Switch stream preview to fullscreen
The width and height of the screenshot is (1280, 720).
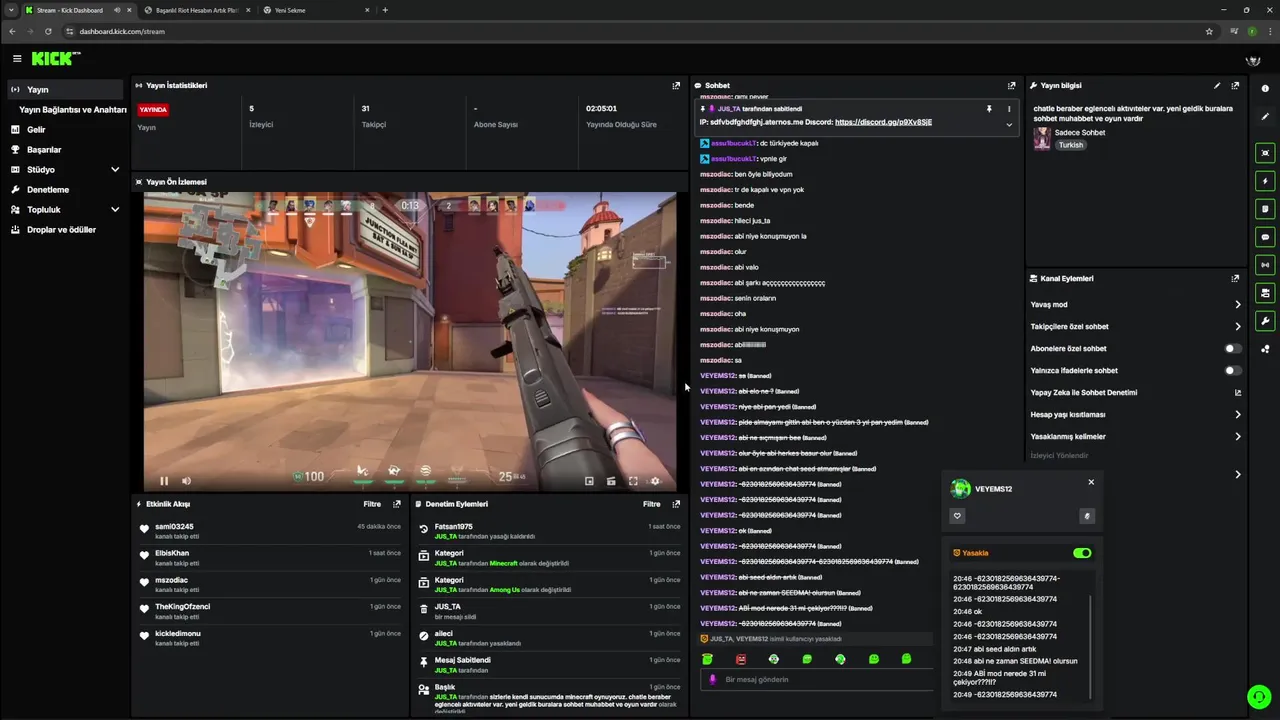tap(633, 481)
